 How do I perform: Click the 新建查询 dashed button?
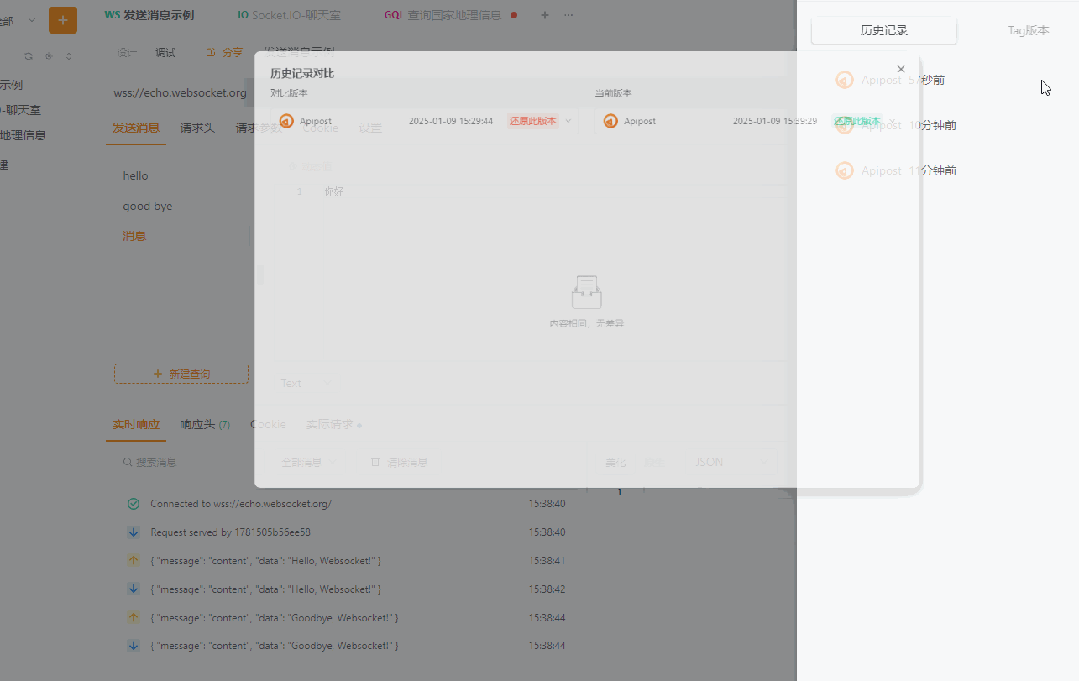coord(182,374)
